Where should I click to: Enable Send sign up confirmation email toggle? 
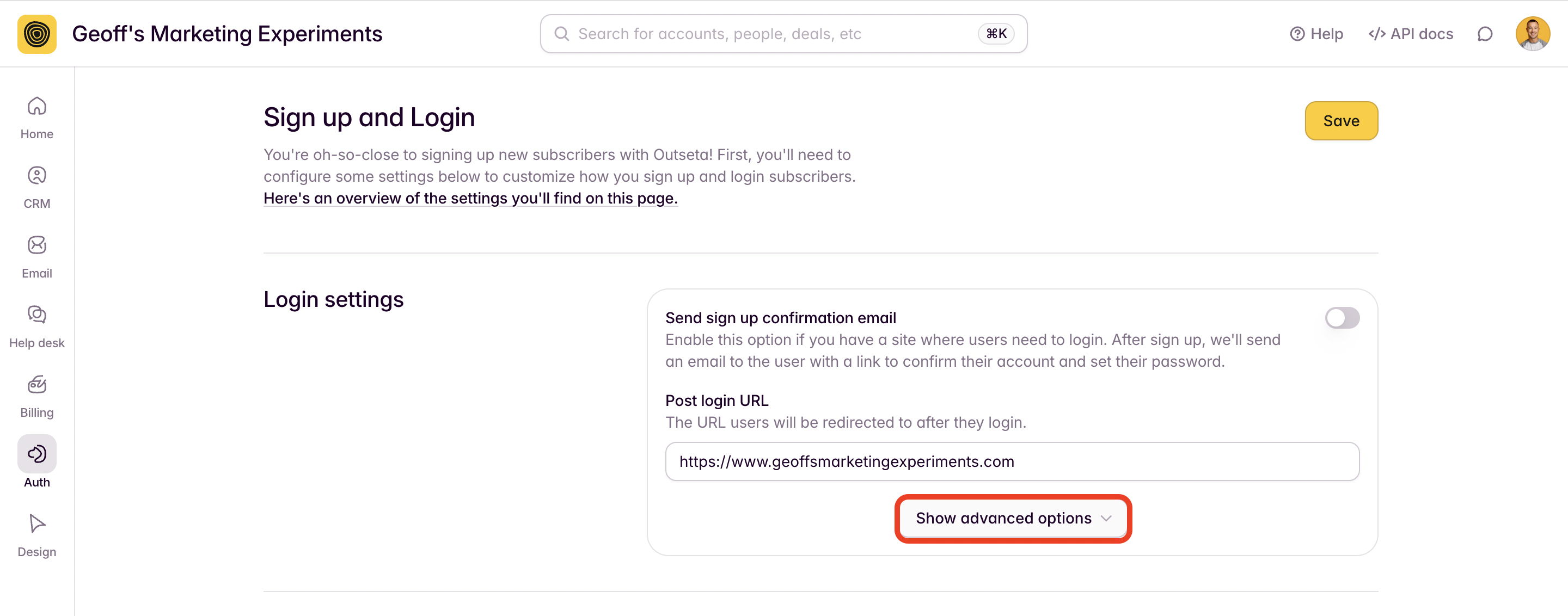[1342, 318]
